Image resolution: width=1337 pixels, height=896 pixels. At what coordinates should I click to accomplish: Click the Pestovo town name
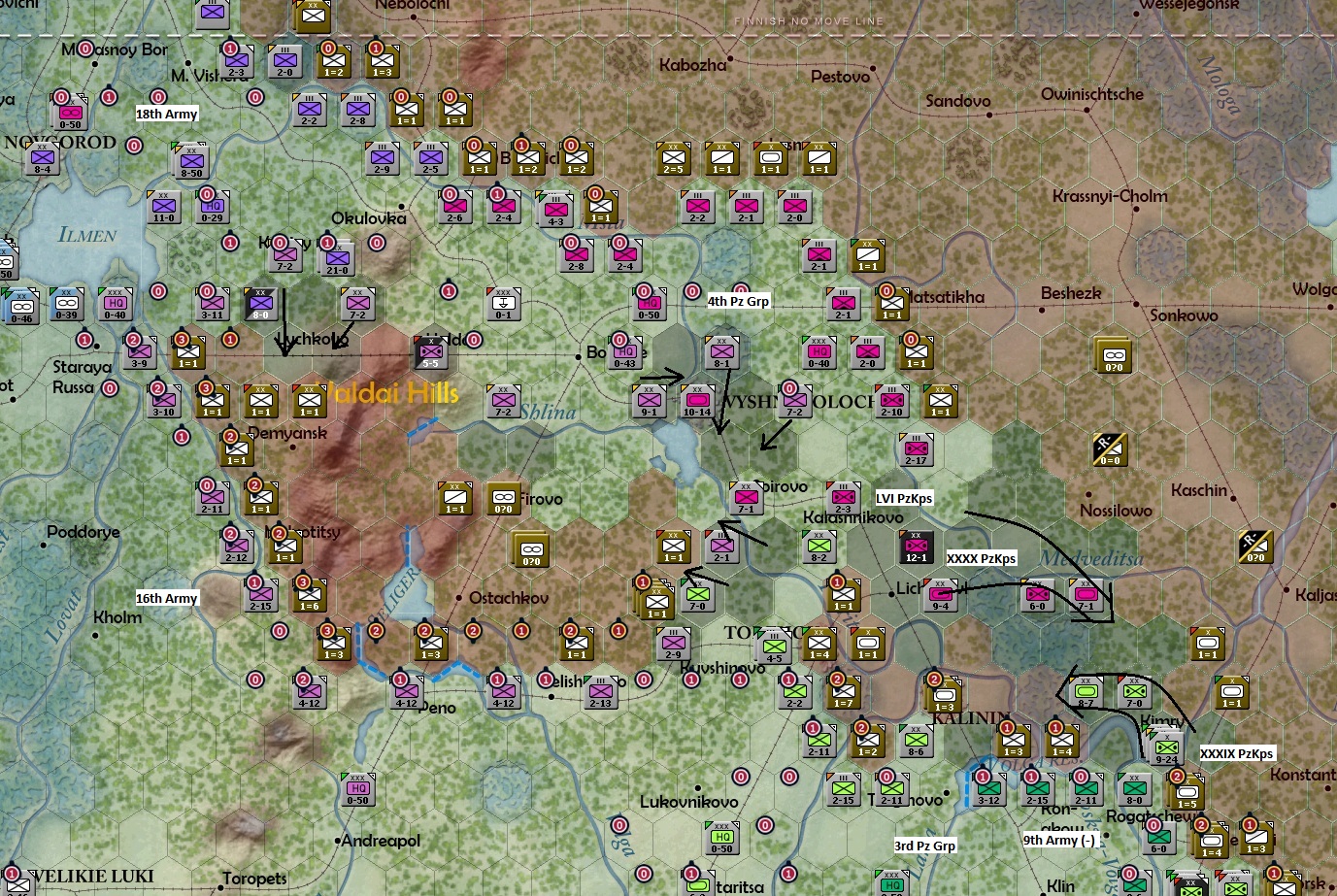pyautogui.click(x=840, y=77)
